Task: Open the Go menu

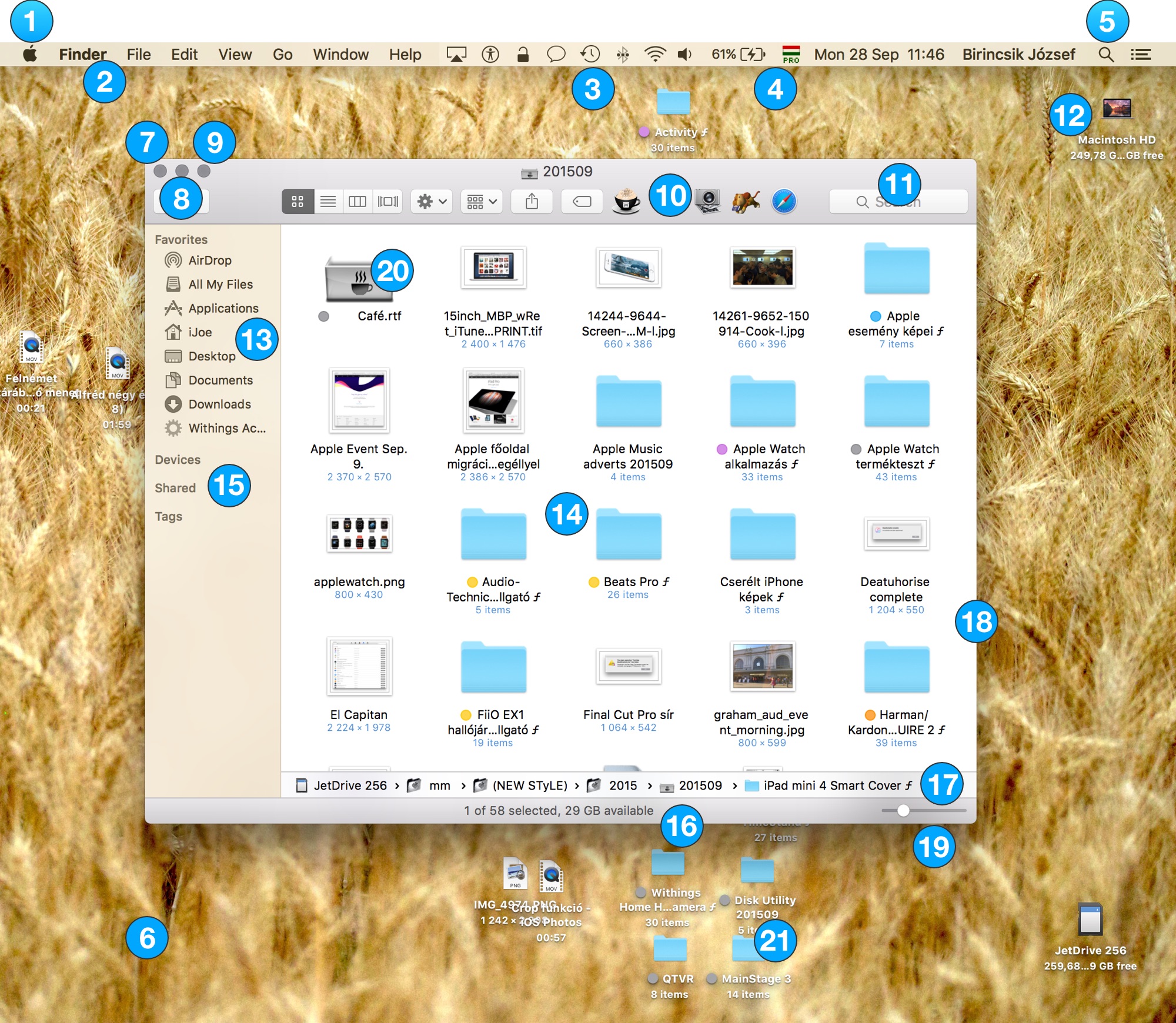Action: click(283, 55)
